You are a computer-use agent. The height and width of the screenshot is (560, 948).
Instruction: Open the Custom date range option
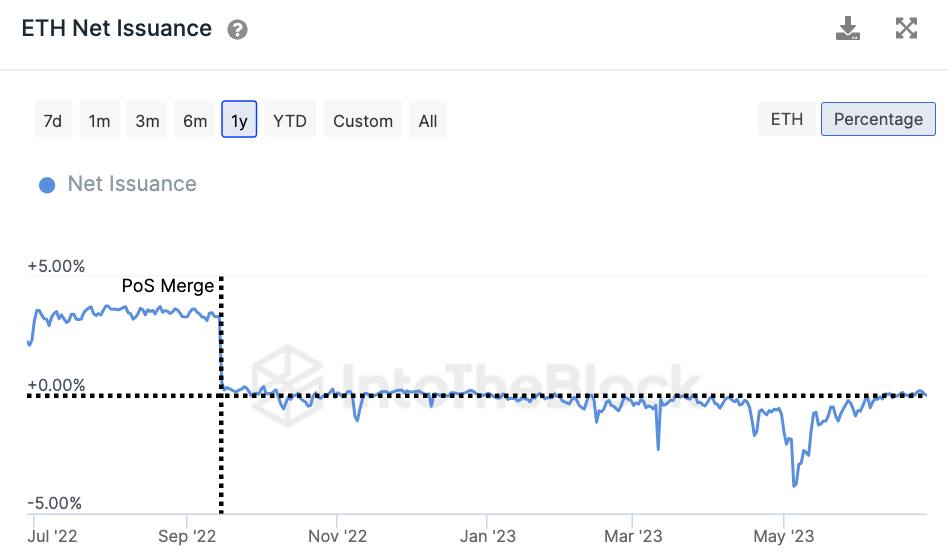click(x=363, y=120)
